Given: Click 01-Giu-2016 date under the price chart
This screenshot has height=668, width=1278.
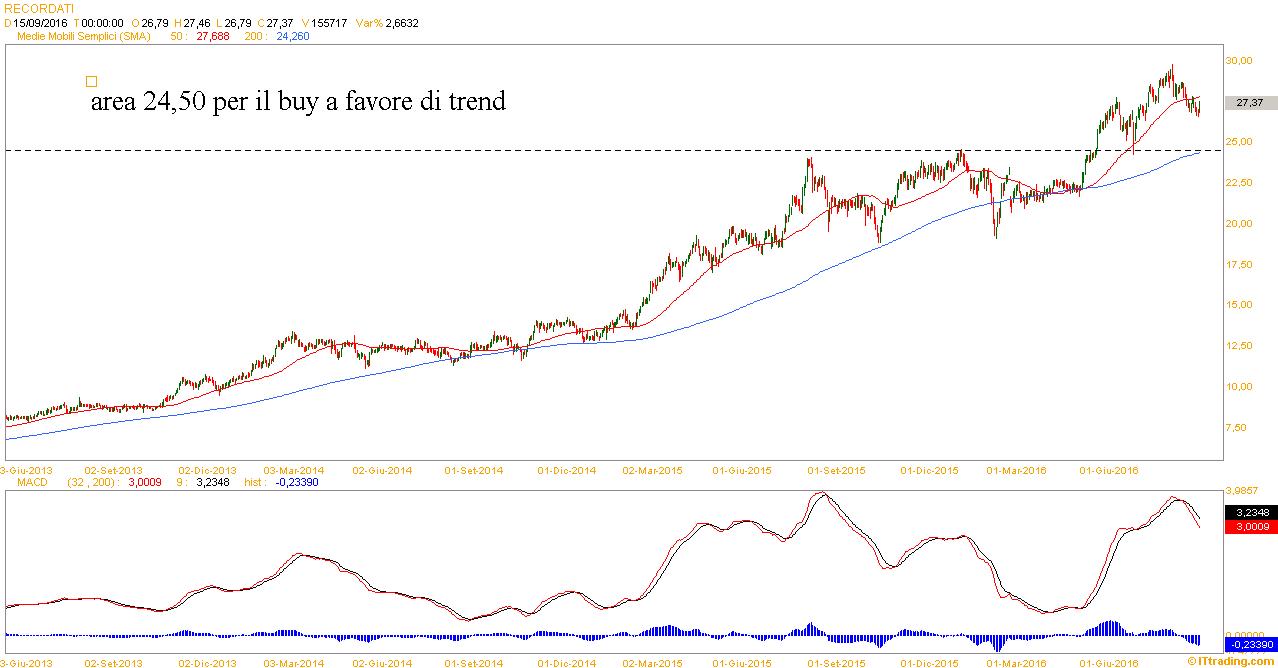Looking at the screenshot, I should [x=1110, y=469].
